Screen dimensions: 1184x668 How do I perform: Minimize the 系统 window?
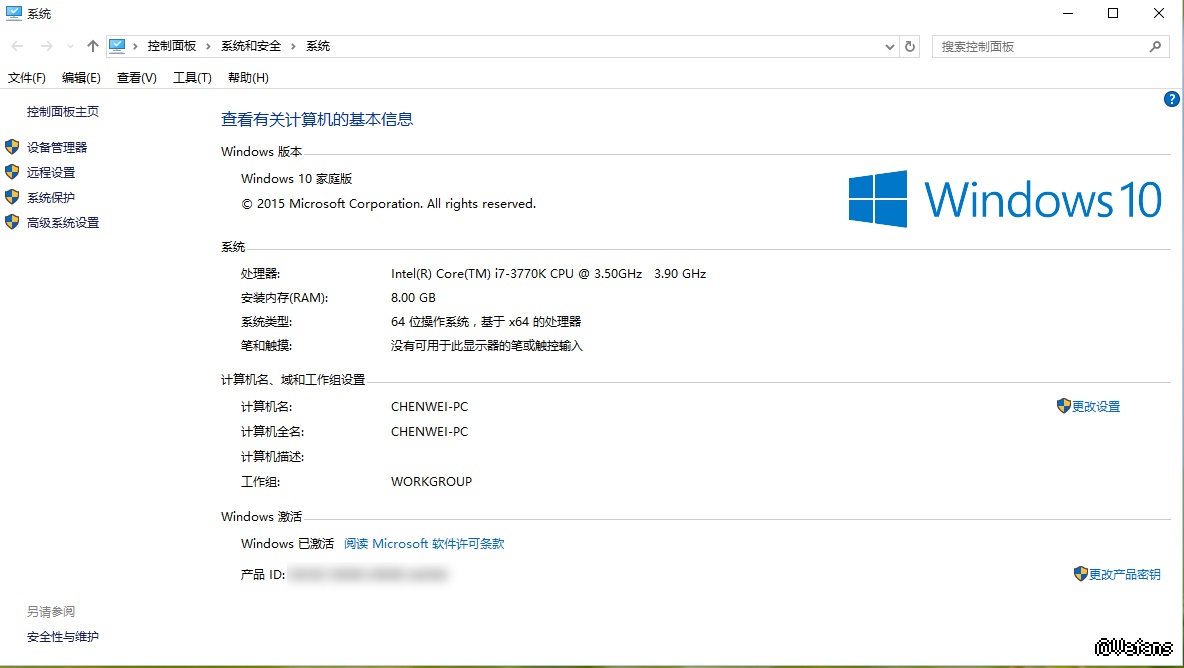tap(1068, 14)
